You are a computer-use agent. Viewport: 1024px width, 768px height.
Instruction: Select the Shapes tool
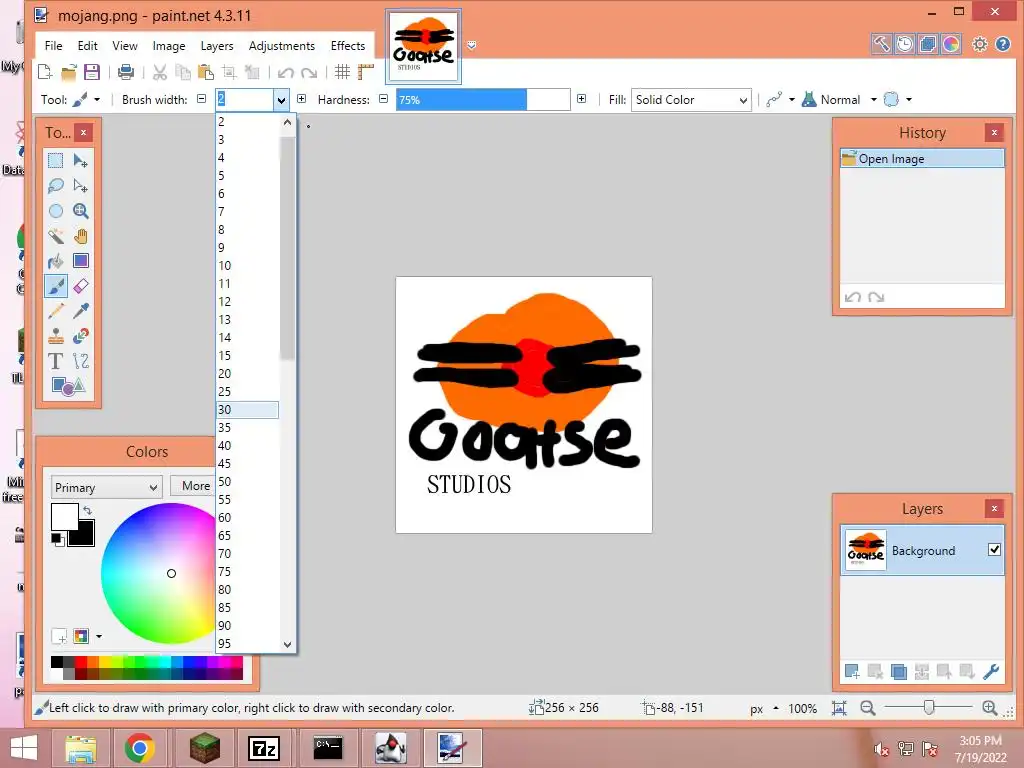68,386
